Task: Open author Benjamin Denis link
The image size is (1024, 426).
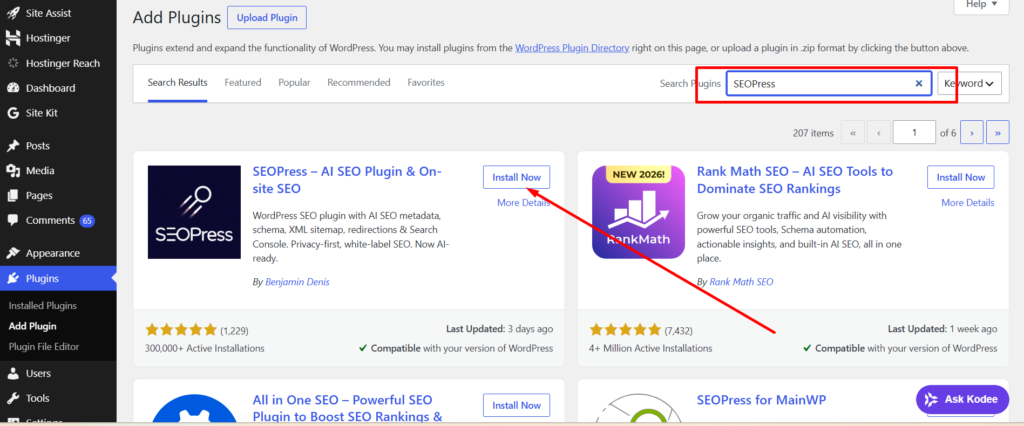Action: pyautogui.click(x=297, y=282)
